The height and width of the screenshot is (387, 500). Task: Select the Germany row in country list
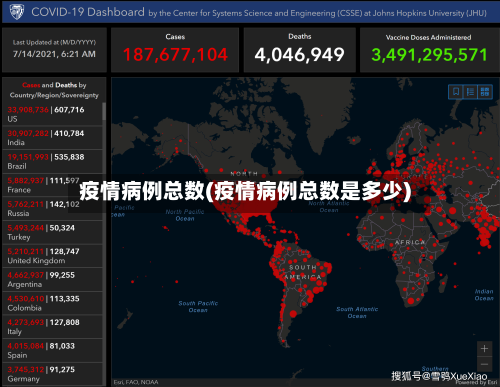(52, 374)
